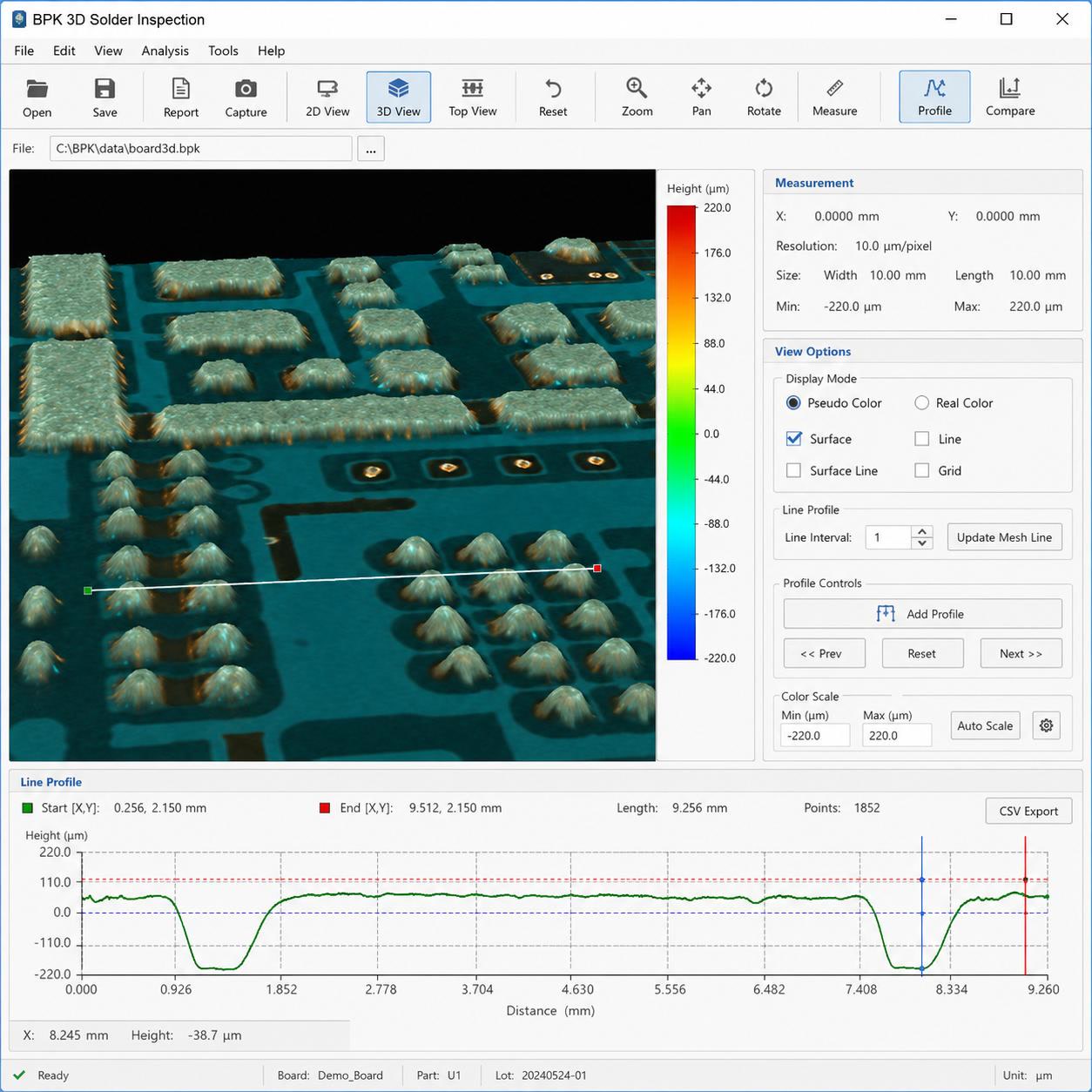Screen dimensions: 1092x1092
Task: Uncheck the Surface checkbox
Action: [793, 439]
